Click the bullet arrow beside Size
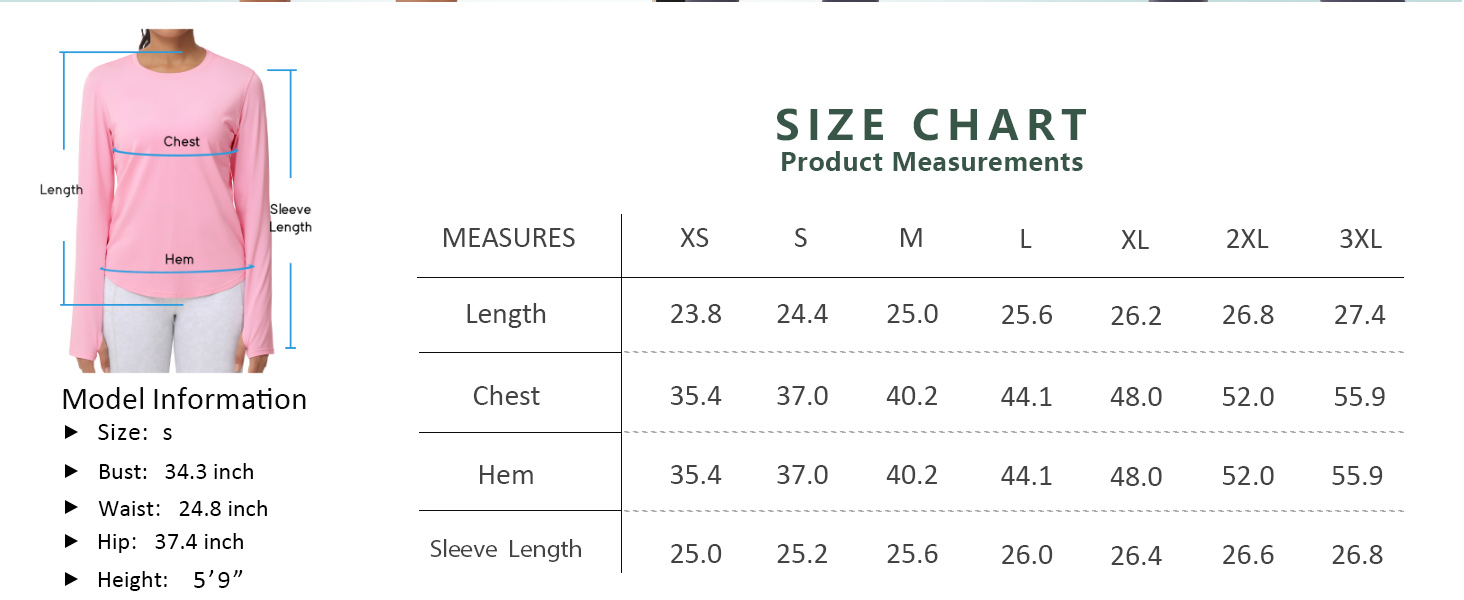This screenshot has width=1464, height=600. pyautogui.click(x=71, y=432)
